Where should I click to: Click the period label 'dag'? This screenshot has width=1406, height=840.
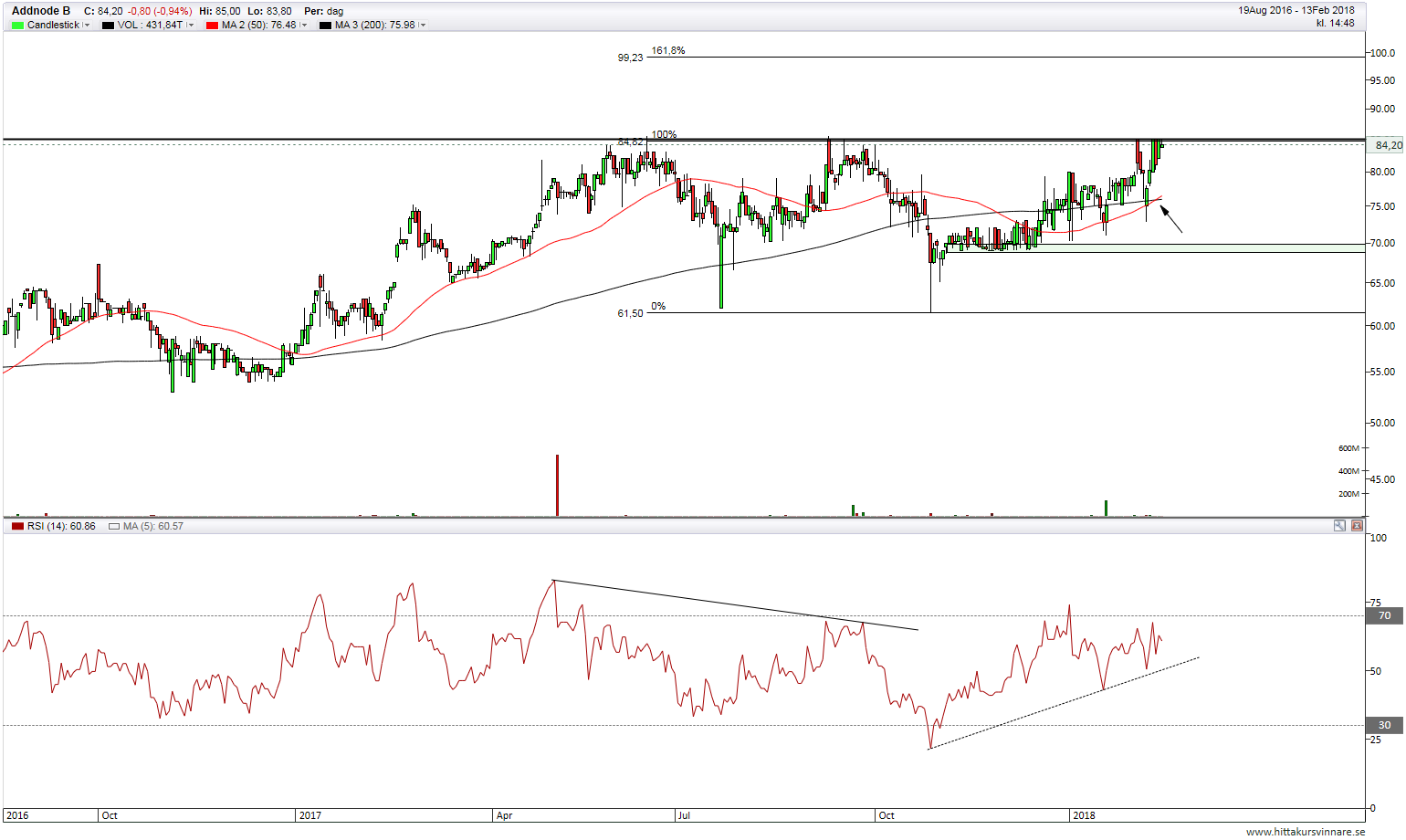335,11
